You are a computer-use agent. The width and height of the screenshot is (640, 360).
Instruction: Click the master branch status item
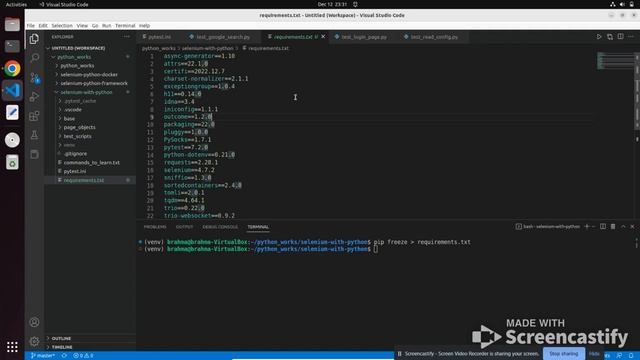click(x=43, y=356)
